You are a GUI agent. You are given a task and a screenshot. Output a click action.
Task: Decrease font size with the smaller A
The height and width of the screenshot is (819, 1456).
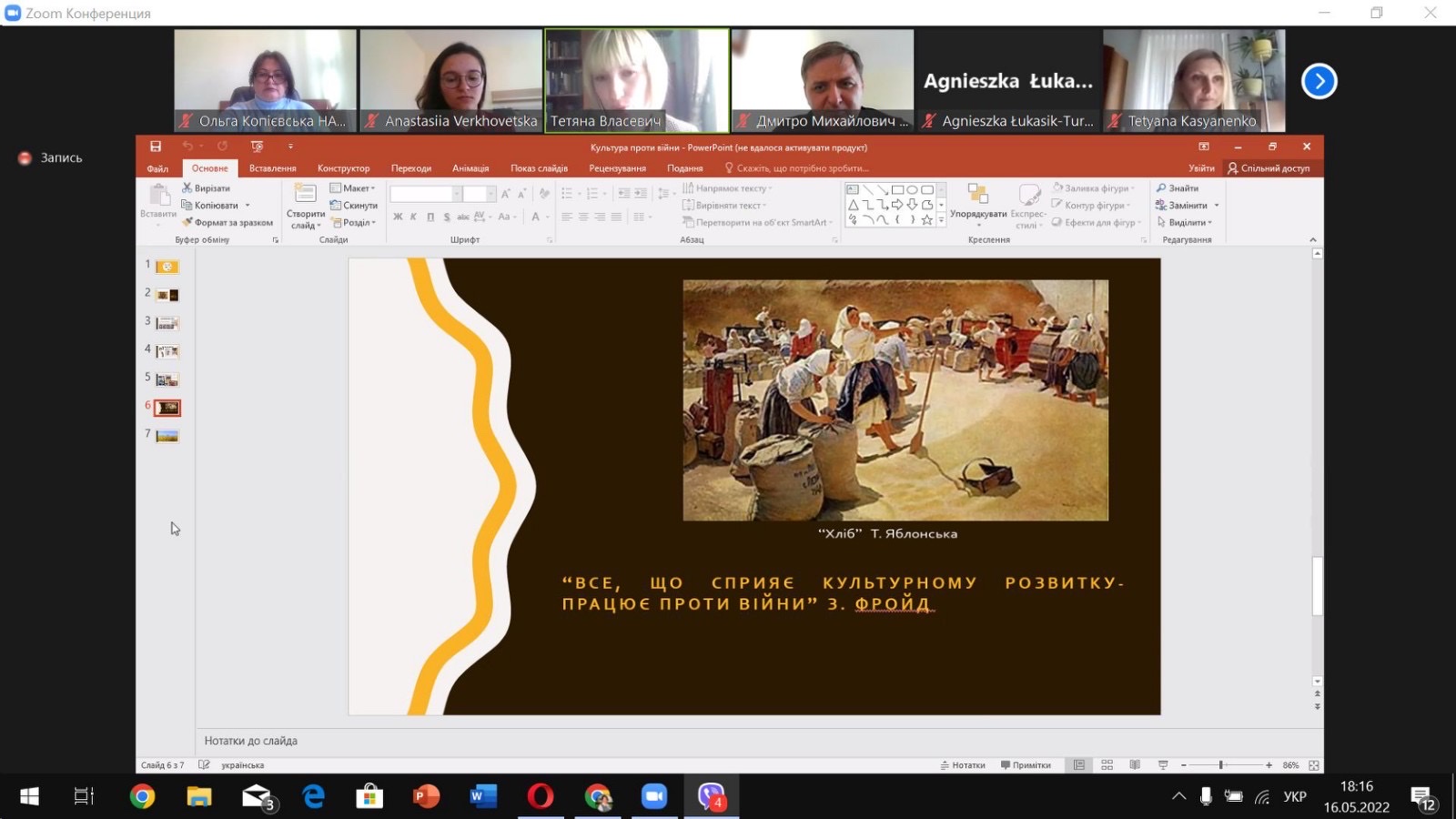pyautogui.click(x=521, y=194)
